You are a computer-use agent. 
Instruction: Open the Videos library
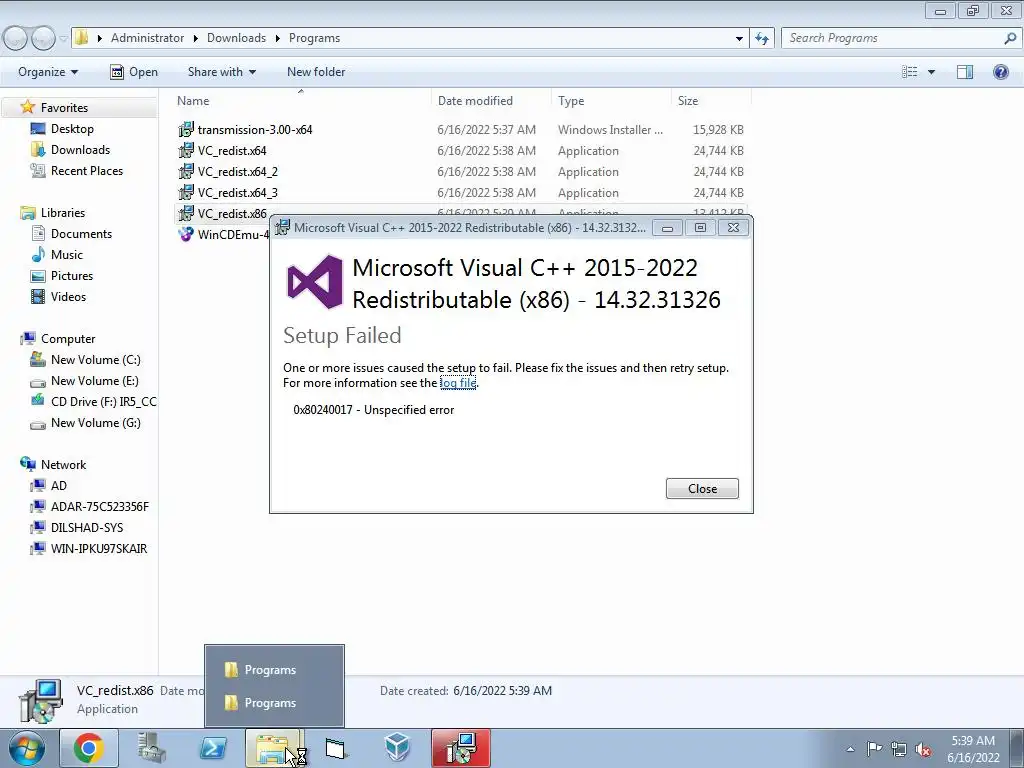click(x=68, y=296)
